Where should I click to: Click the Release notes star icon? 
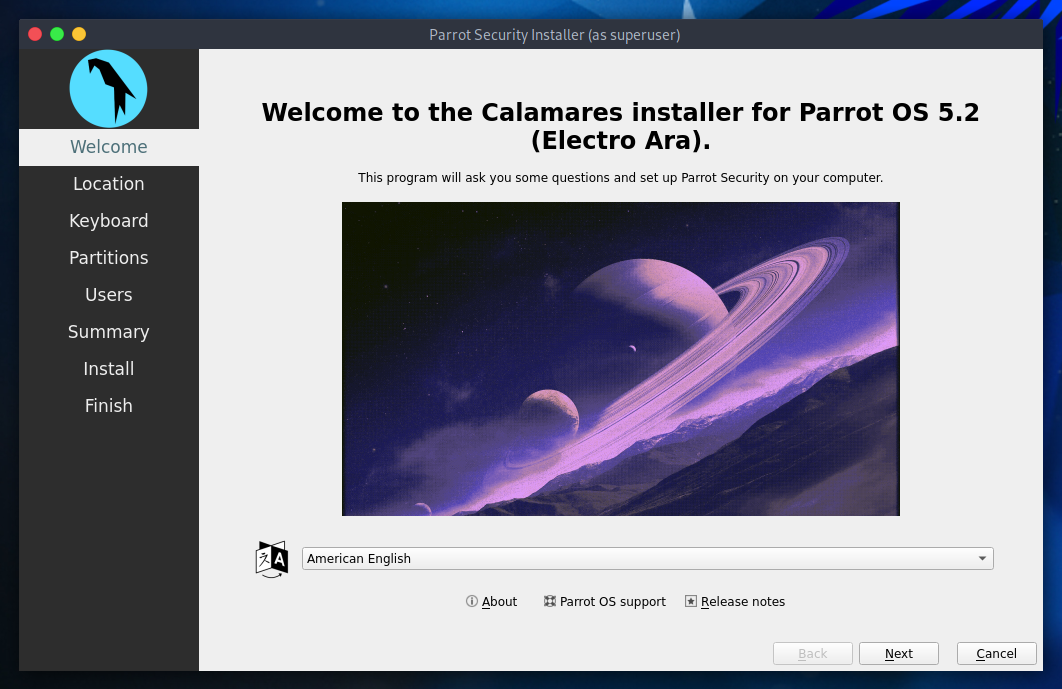point(691,601)
